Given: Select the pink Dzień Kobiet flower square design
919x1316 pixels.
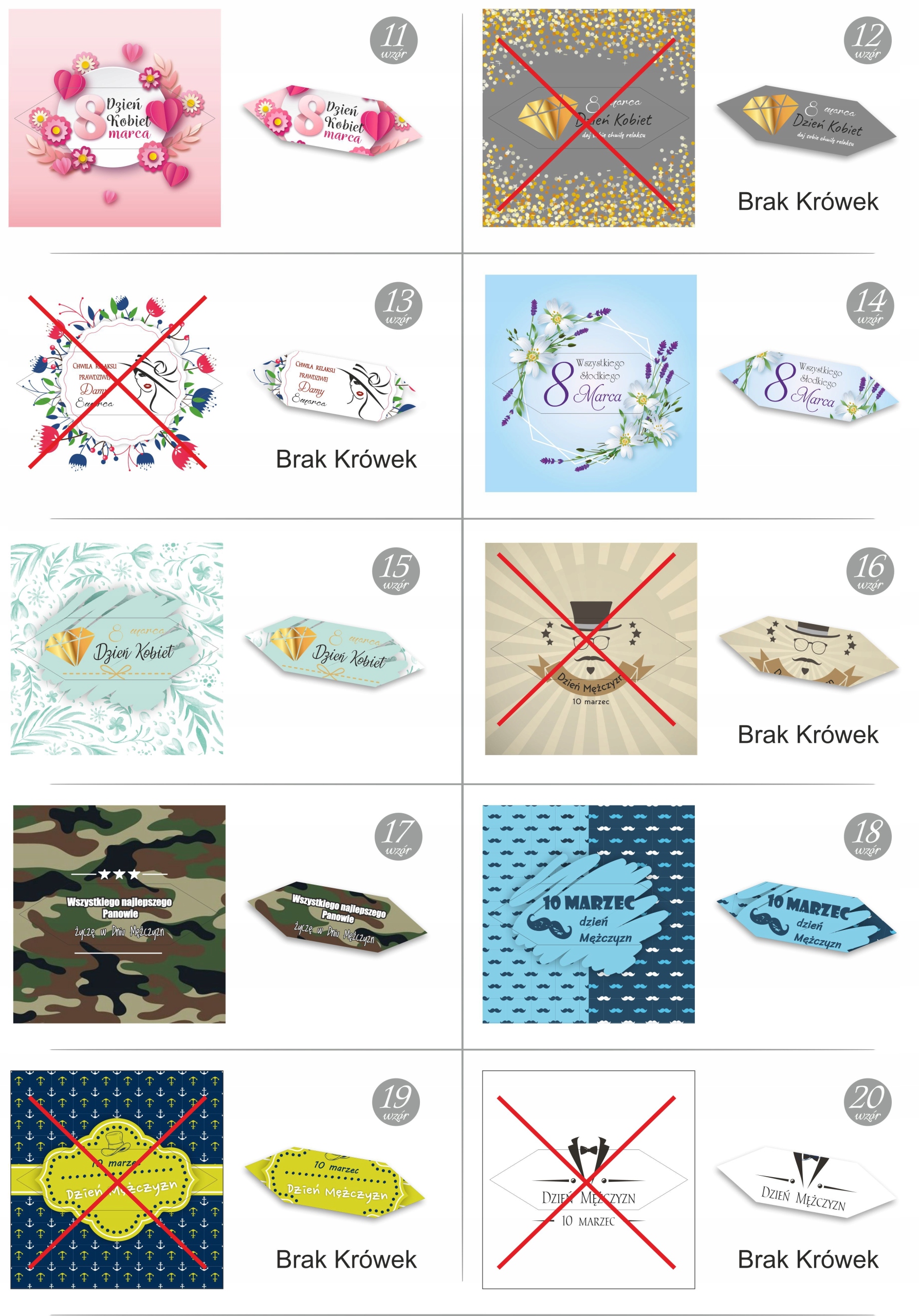Looking at the screenshot, I should 115,118.
